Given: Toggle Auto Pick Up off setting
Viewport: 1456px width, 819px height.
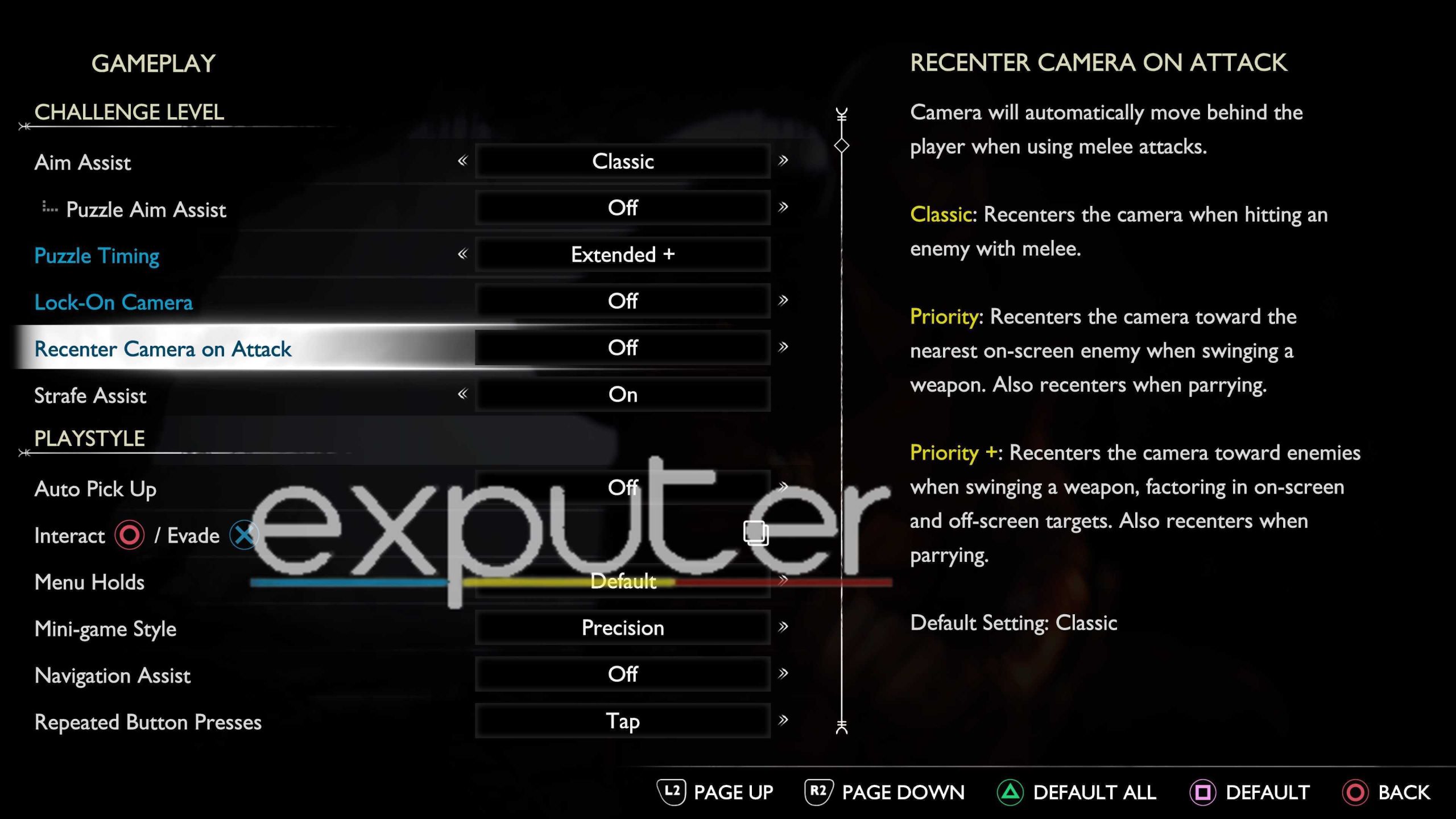Looking at the screenshot, I should [622, 487].
